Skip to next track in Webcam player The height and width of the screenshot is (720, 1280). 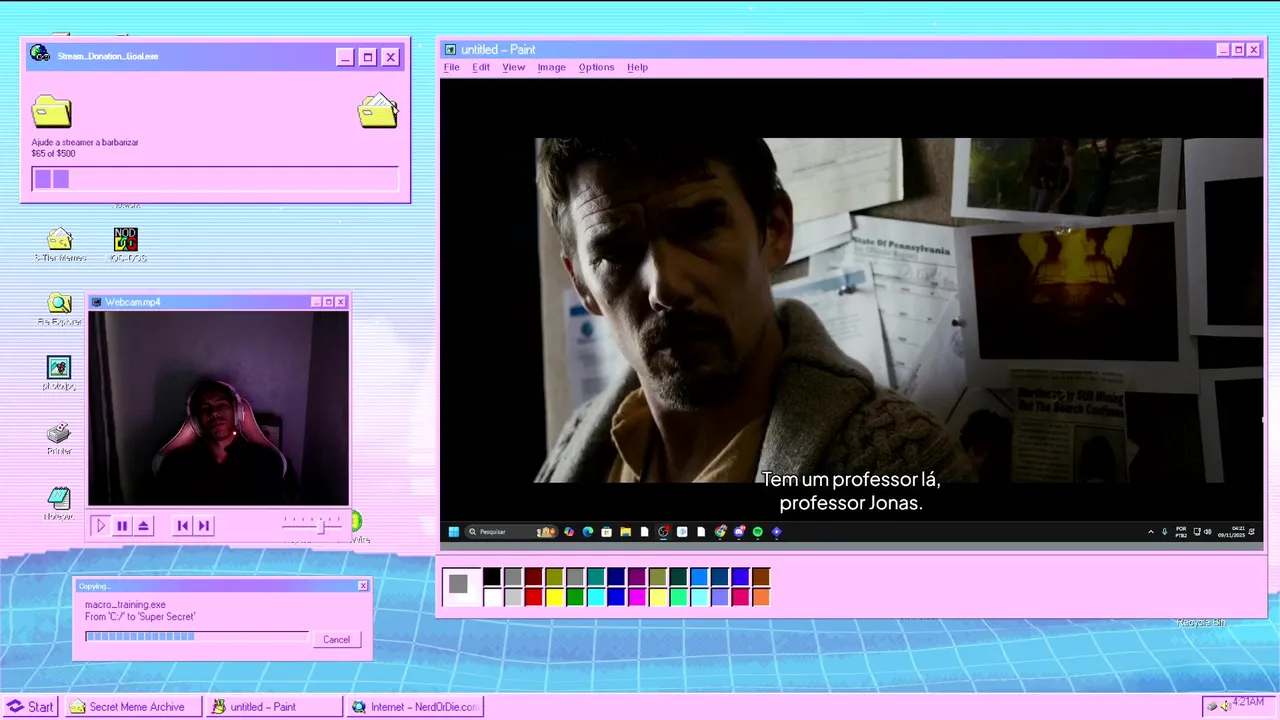203,525
